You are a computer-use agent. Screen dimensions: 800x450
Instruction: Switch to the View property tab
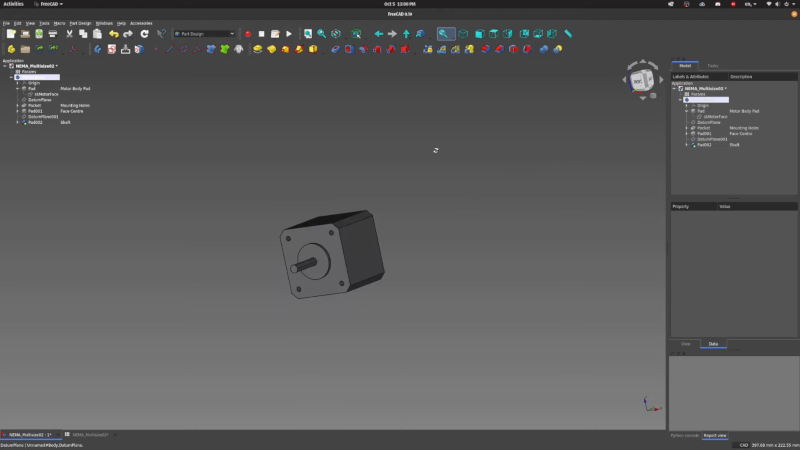686,343
